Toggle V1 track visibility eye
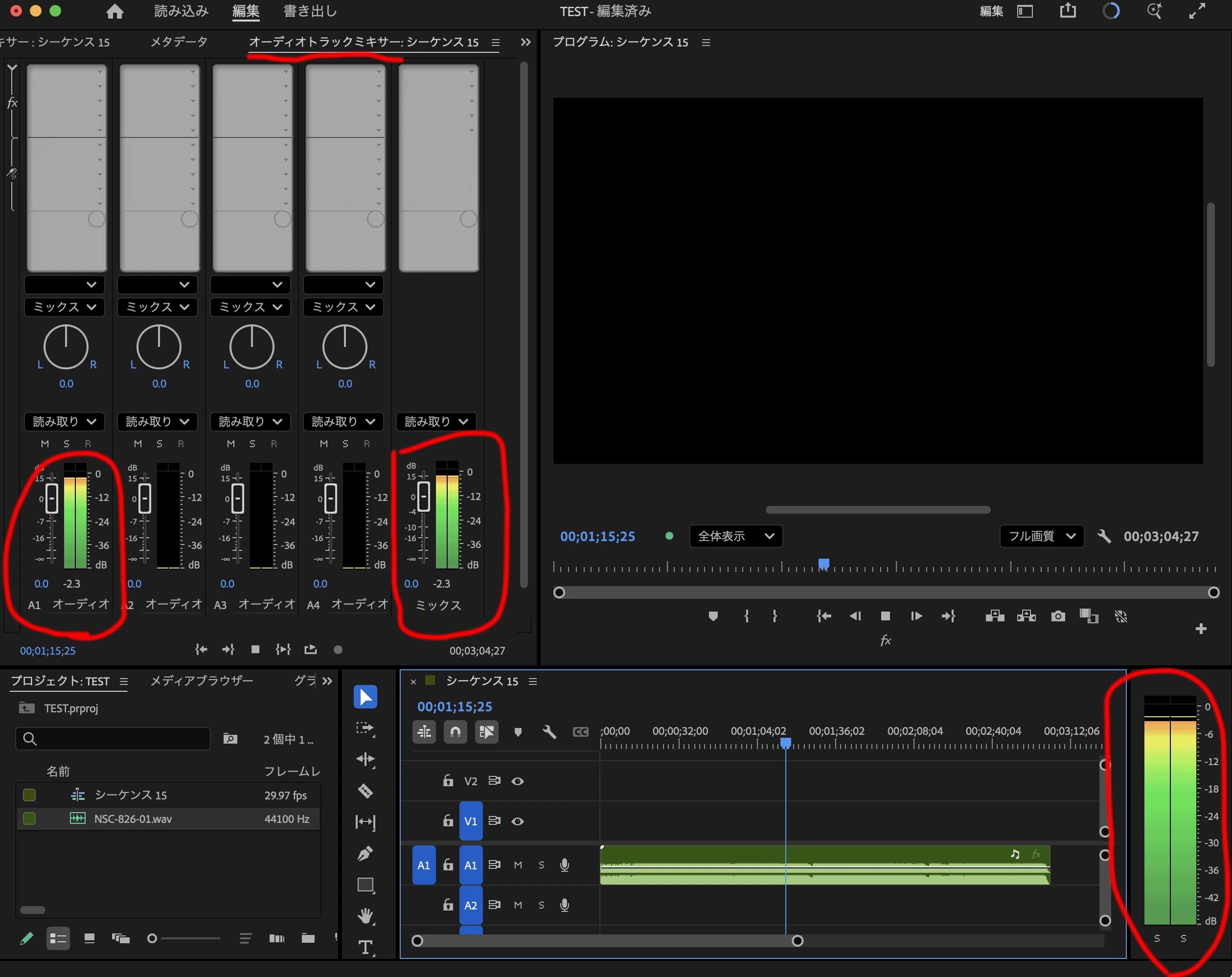This screenshot has width=1232, height=977. click(518, 821)
